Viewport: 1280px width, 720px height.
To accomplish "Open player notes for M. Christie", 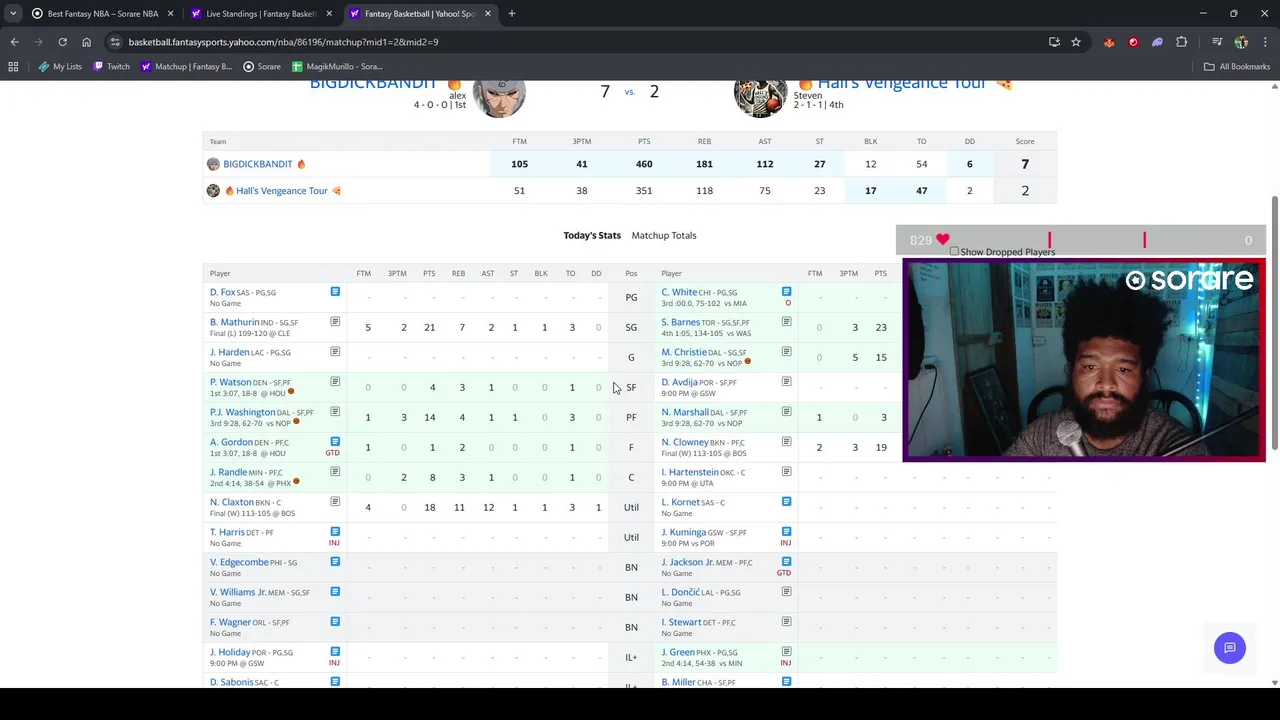I will click(x=786, y=352).
